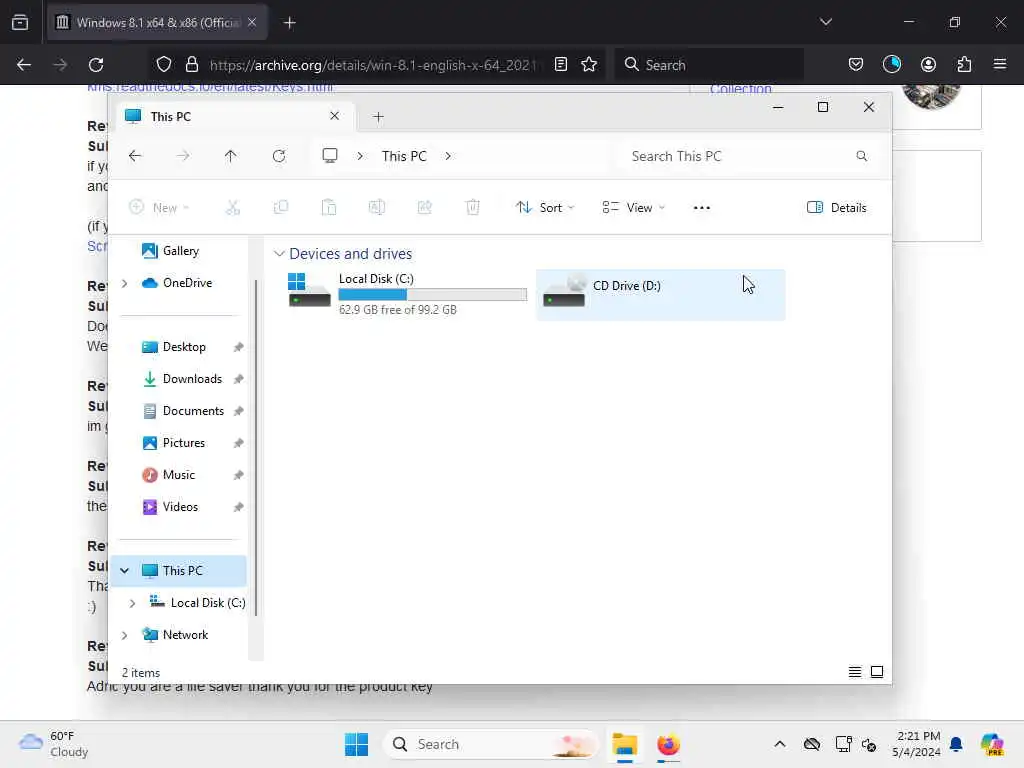Viewport: 1024px width, 768px height.
Task: Click the Firefox tracking protection shield icon
Action: click(x=164, y=65)
